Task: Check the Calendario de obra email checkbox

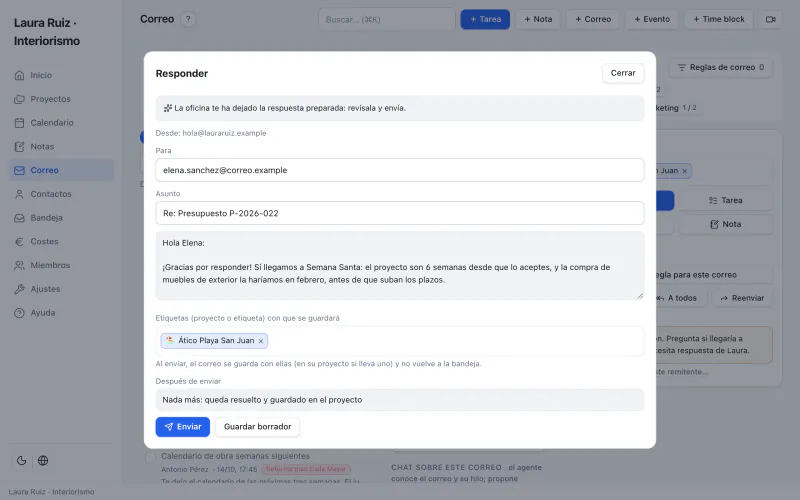Action: [151, 457]
